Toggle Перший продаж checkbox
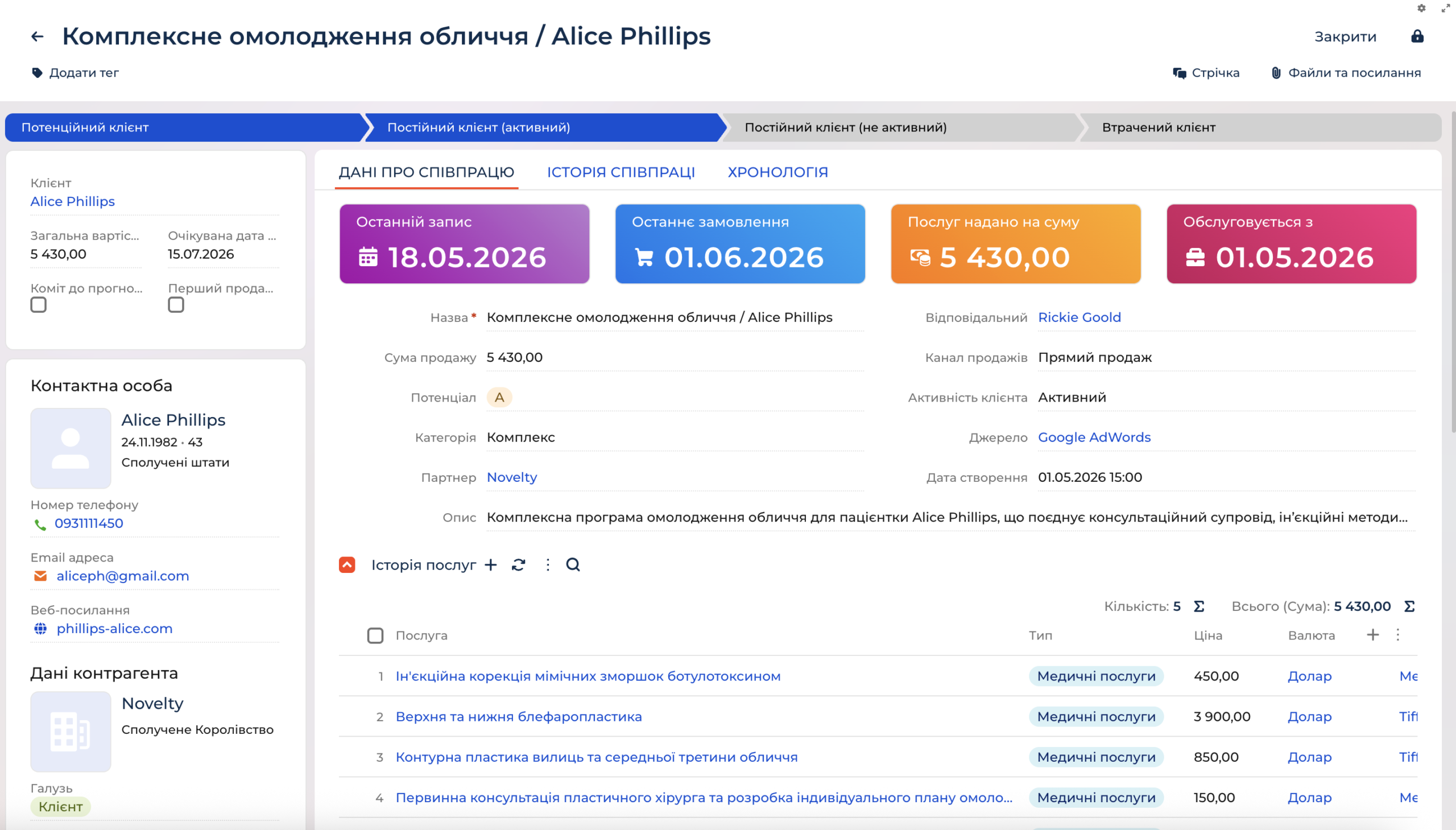 click(176, 305)
